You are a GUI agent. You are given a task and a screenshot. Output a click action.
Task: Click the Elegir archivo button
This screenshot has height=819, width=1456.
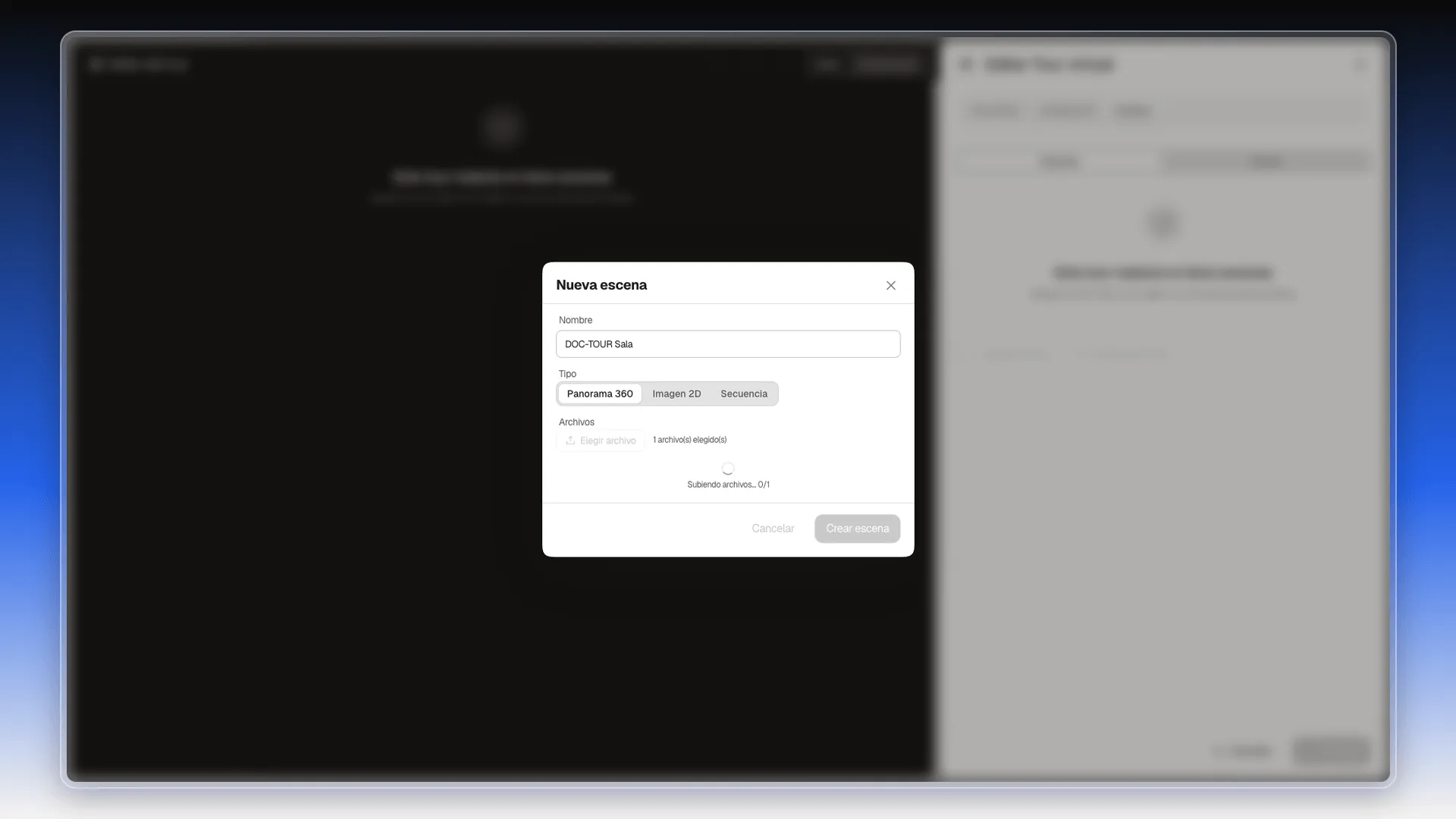601,441
